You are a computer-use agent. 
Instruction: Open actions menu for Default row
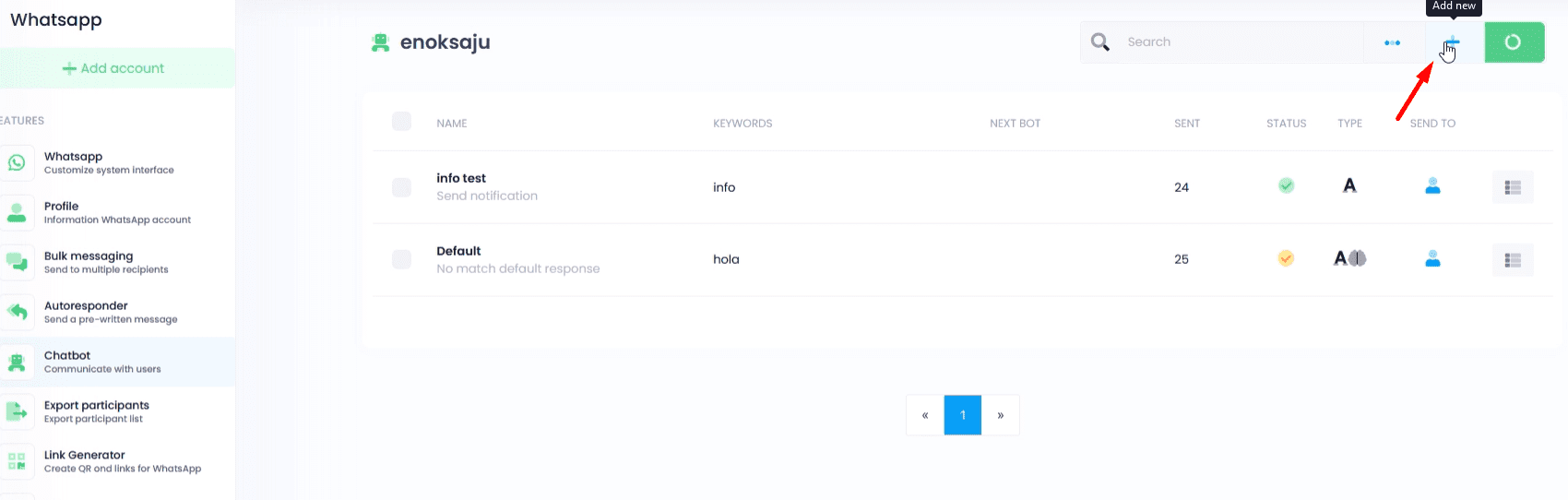coord(1513,260)
